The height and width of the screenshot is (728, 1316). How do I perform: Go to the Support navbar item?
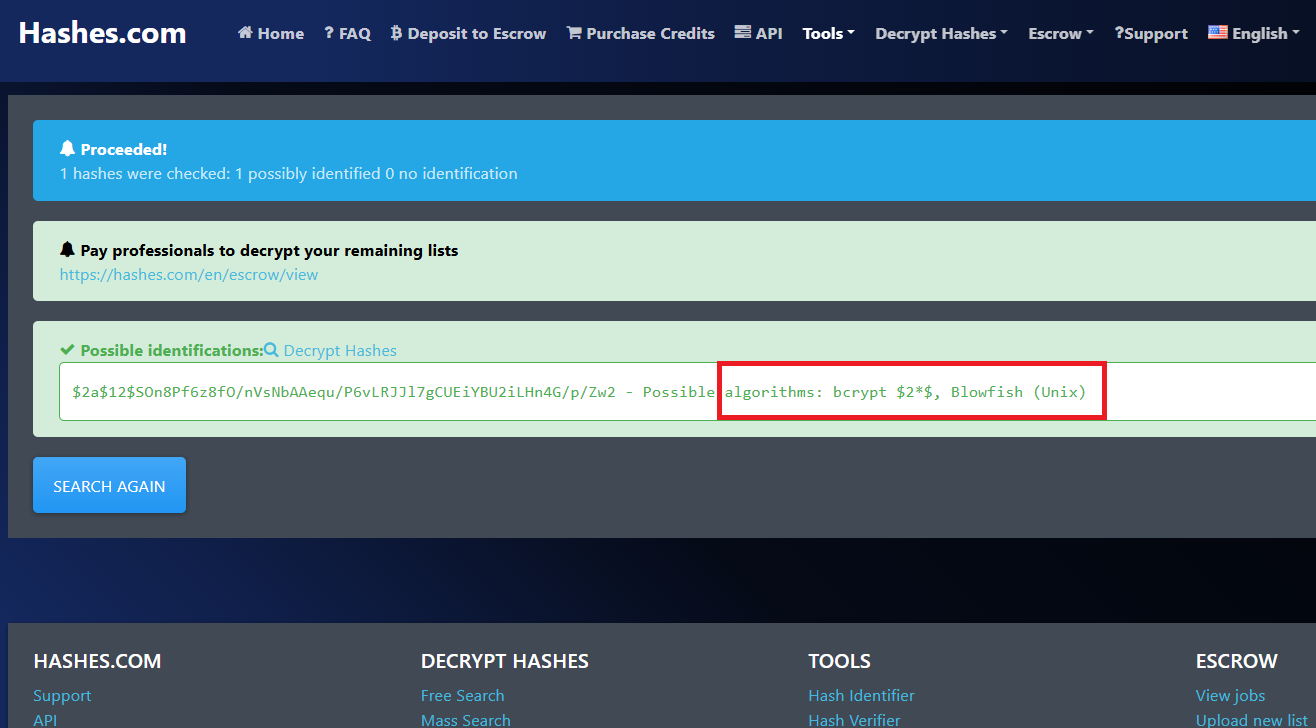coord(1151,33)
